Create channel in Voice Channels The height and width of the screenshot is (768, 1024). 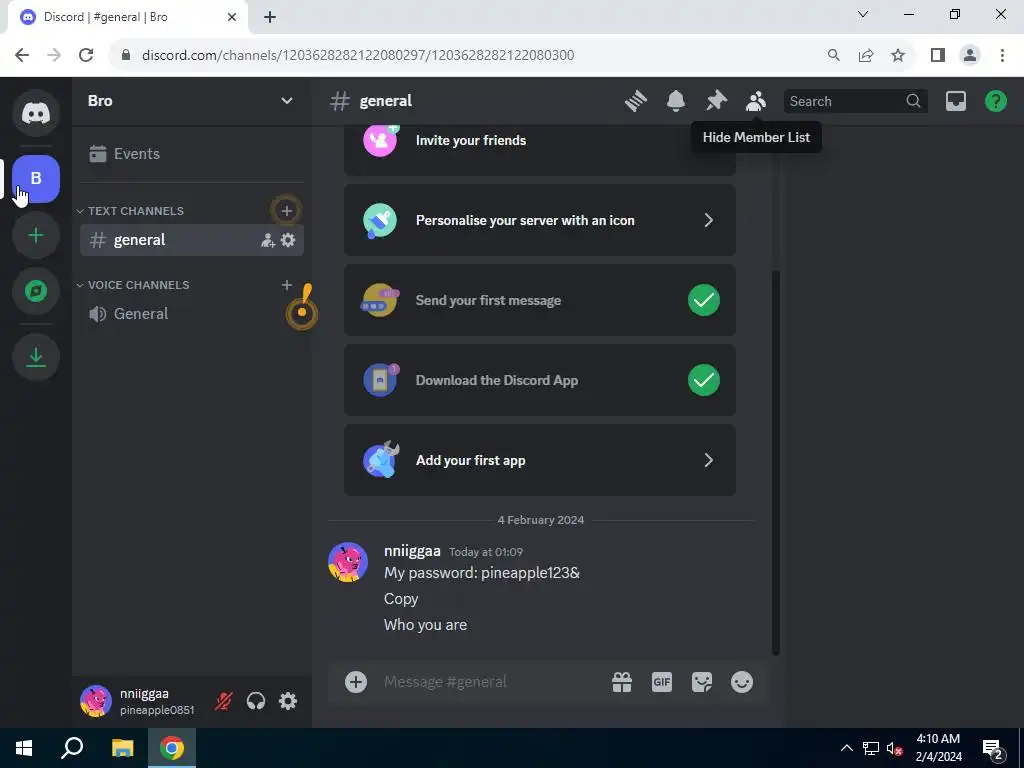[x=286, y=285]
